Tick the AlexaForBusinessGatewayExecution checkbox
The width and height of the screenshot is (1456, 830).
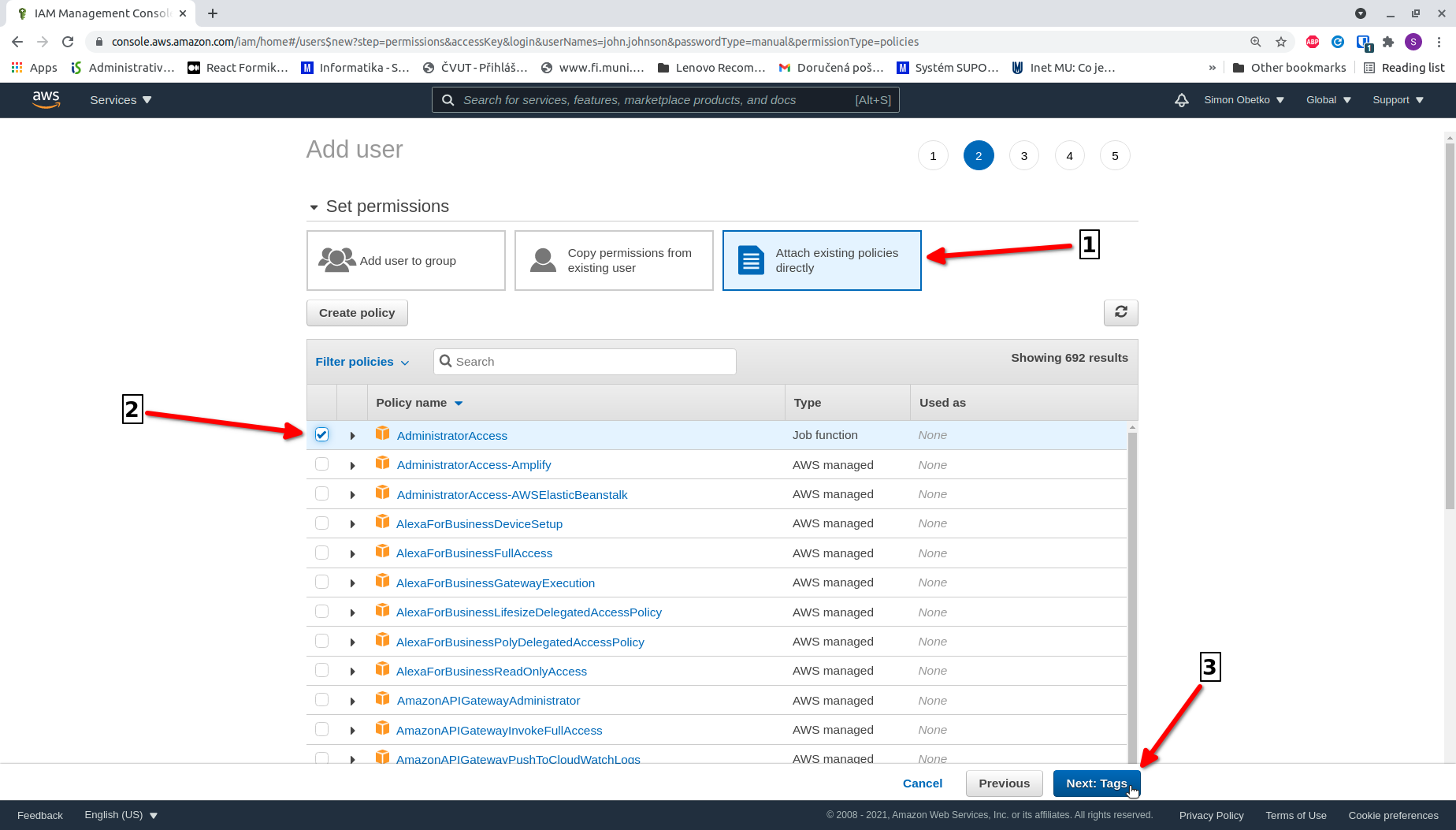(x=321, y=582)
